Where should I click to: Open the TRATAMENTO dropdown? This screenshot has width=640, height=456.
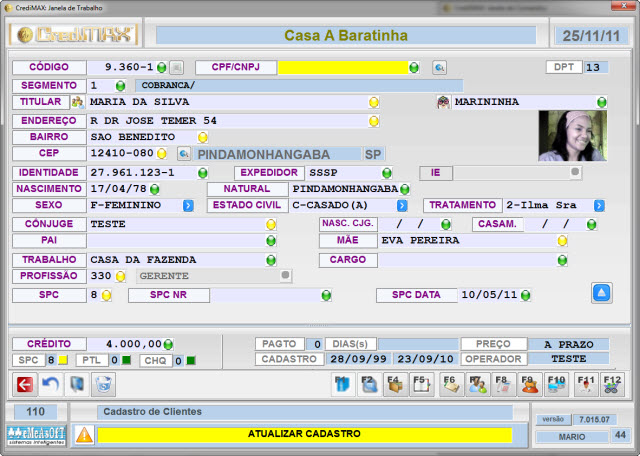coord(599,205)
